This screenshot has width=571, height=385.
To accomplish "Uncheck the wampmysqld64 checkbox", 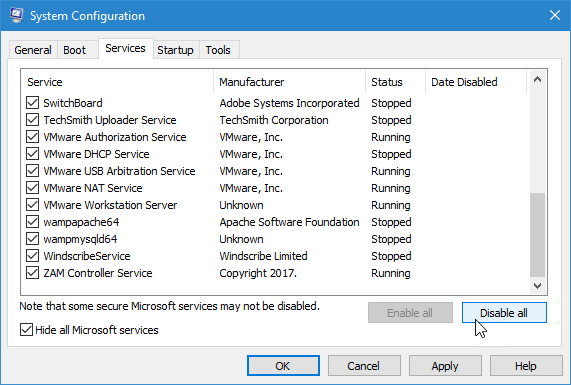I will point(32,239).
